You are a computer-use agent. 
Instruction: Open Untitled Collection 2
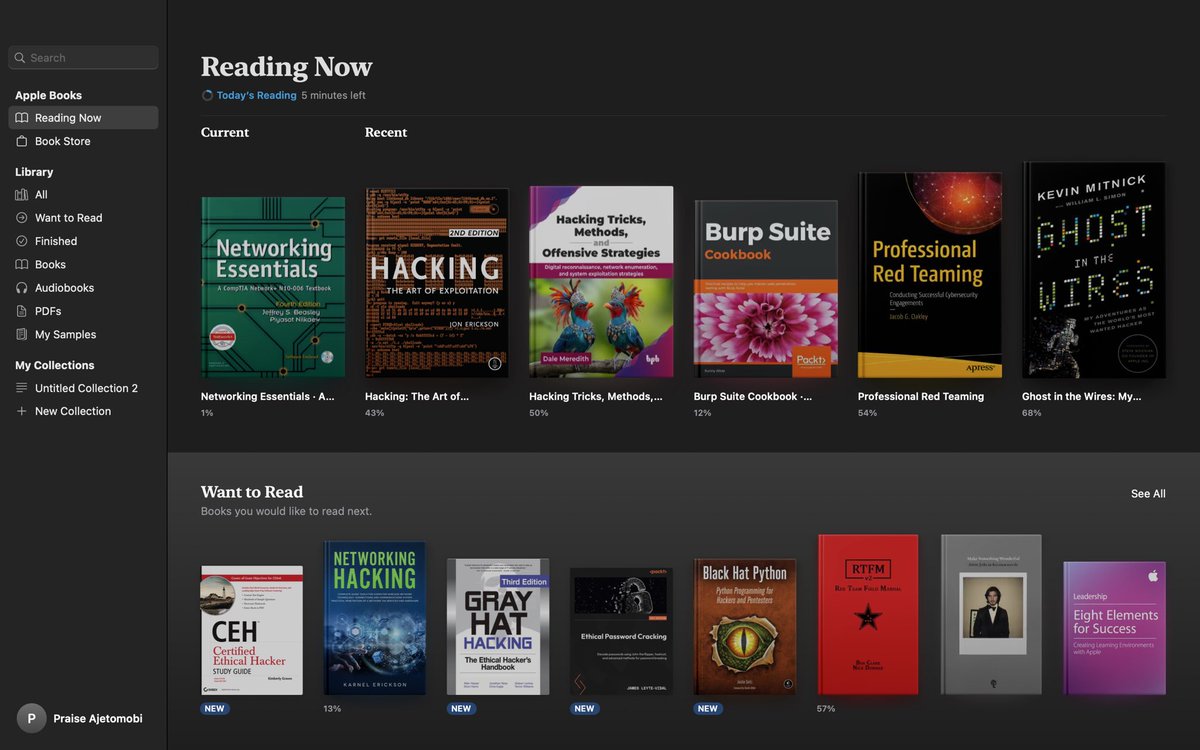pos(83,388)
